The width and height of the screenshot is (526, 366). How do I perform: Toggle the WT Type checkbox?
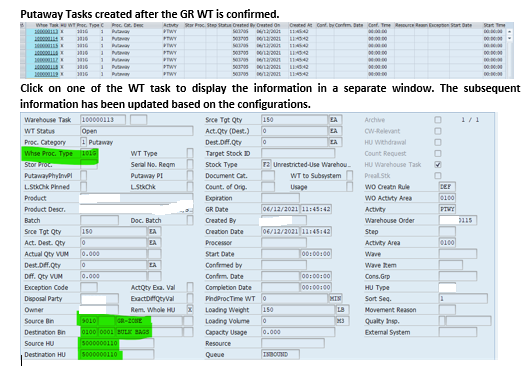[190, 153]
